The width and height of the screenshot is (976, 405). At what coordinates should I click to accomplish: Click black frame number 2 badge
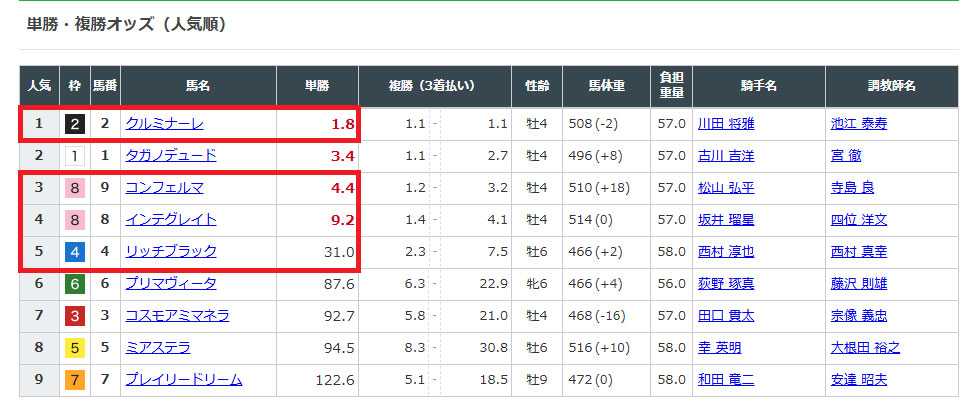pyautogui.click(x=74, y=124)
